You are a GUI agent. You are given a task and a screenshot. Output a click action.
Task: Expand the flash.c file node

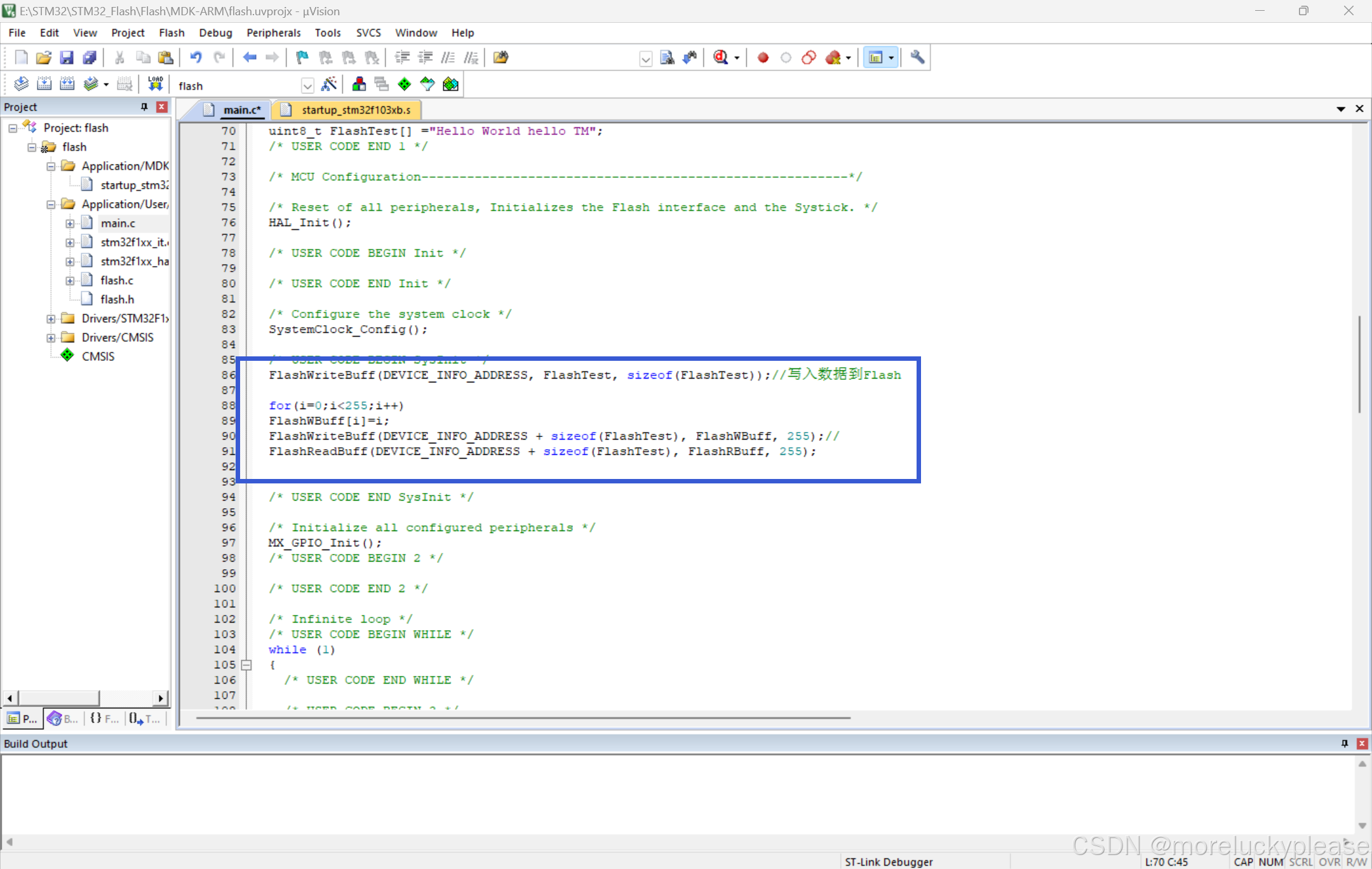(x=70, y=280)
